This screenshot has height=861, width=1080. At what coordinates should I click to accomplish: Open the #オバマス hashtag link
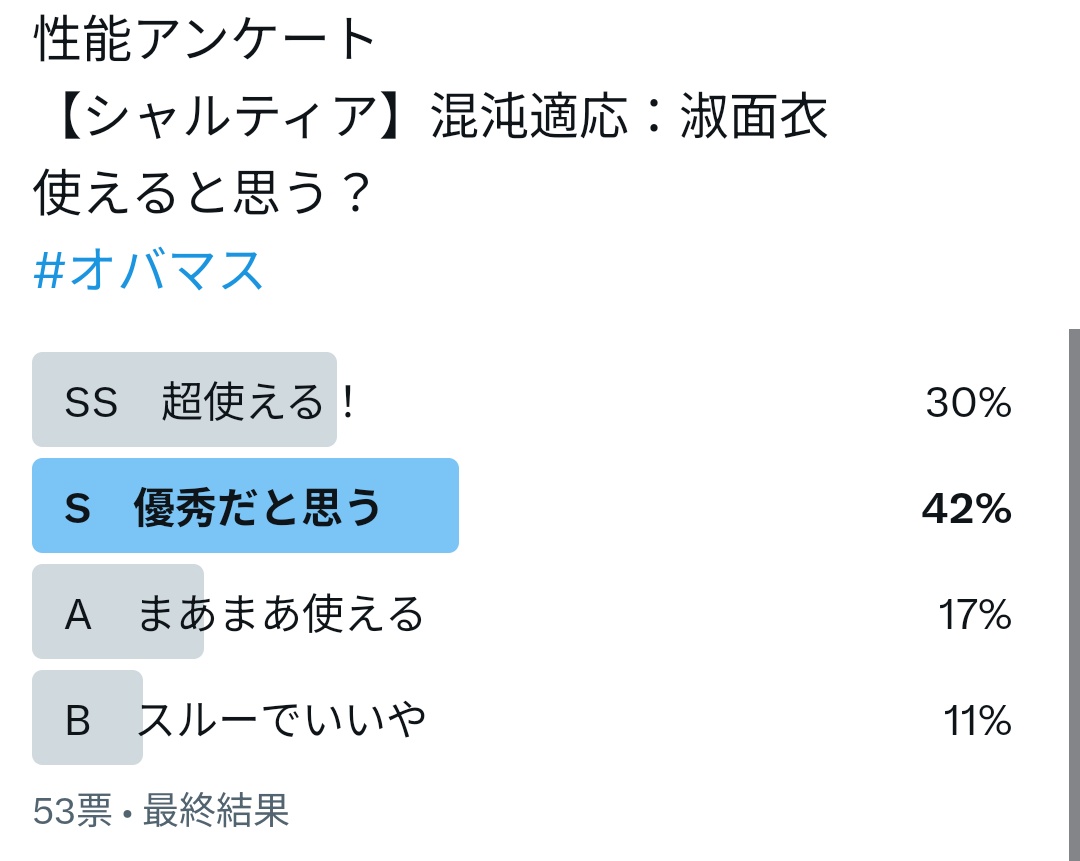point(149,271)
